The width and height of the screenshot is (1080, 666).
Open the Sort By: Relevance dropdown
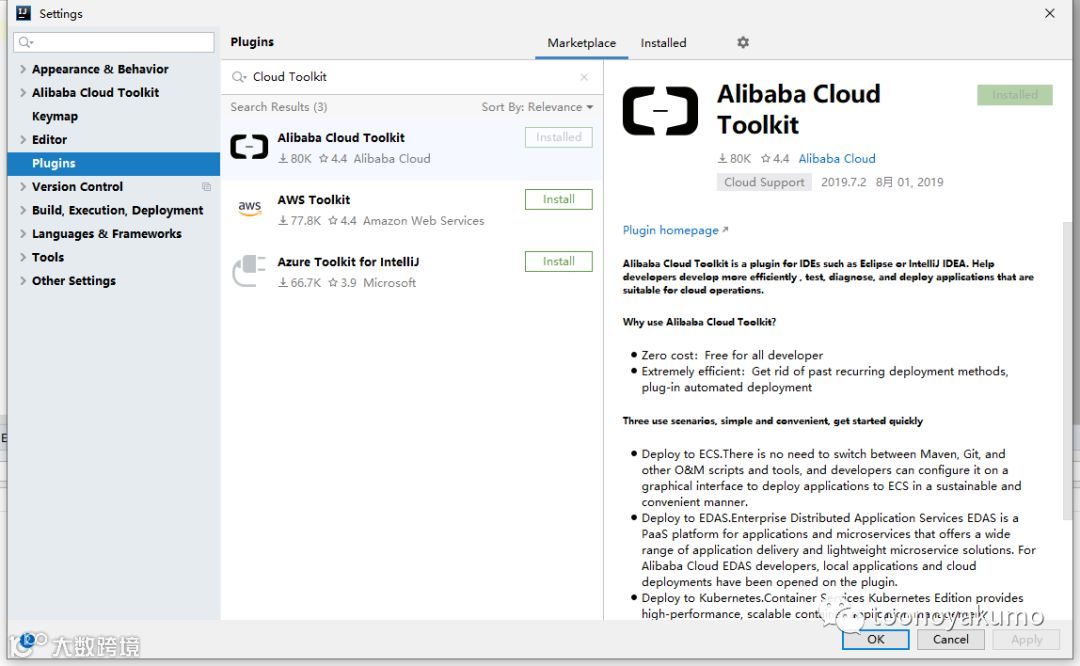pos(537,107)
